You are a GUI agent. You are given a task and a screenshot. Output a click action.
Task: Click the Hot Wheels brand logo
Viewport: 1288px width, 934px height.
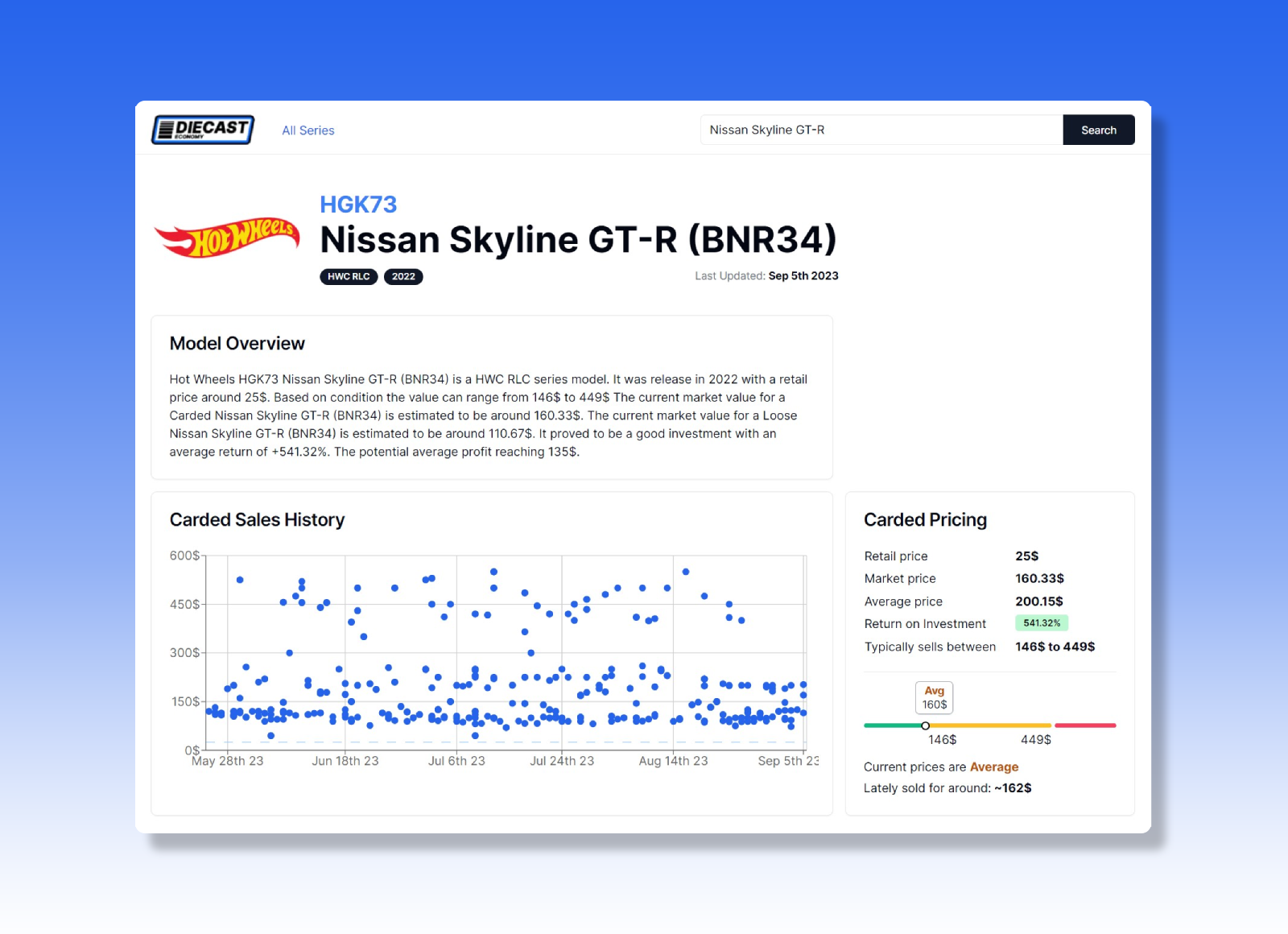coord(227,238)
